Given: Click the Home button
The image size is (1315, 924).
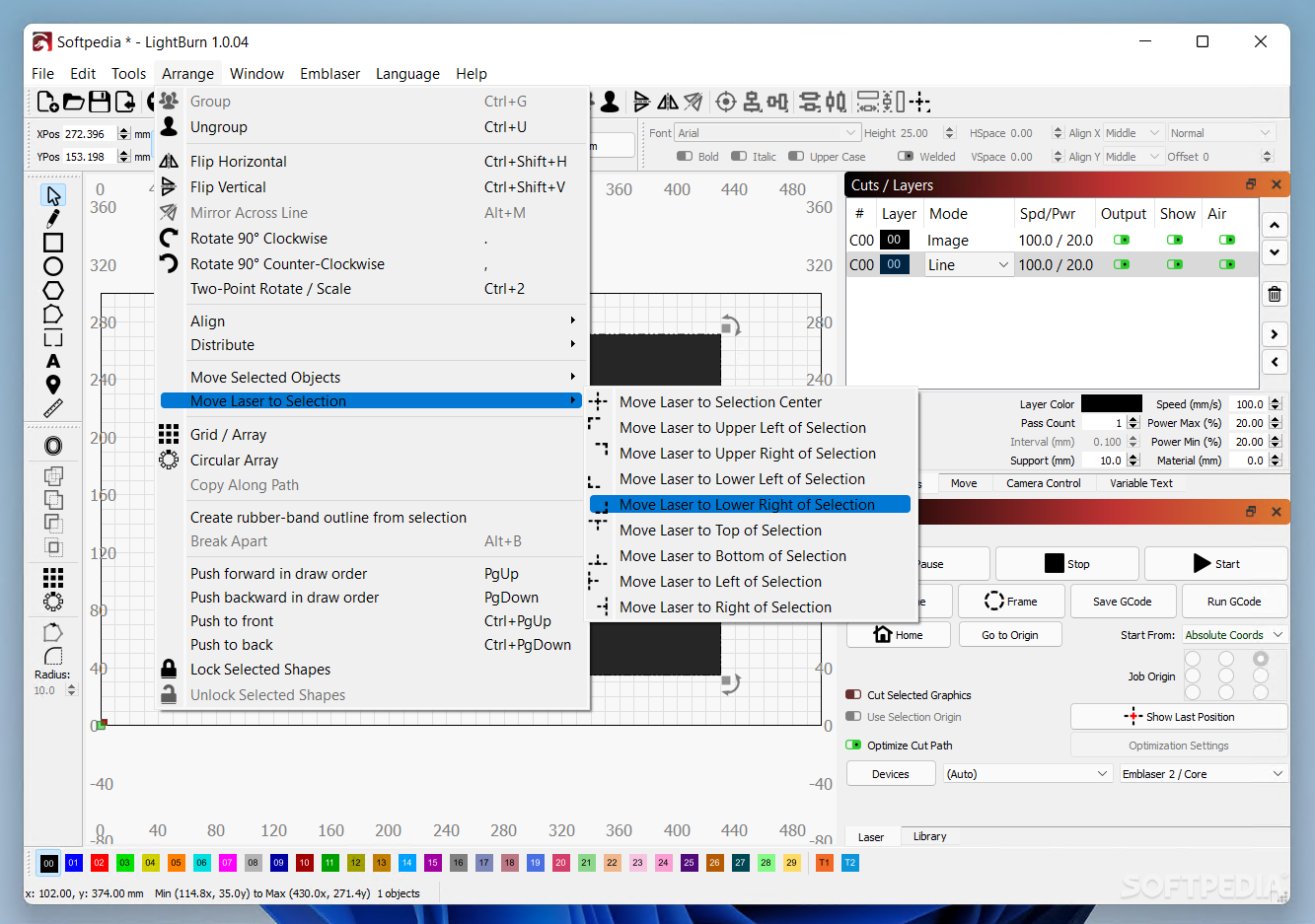Looking at the screenshot, I should pyautogui.click(x=899, y=634).
